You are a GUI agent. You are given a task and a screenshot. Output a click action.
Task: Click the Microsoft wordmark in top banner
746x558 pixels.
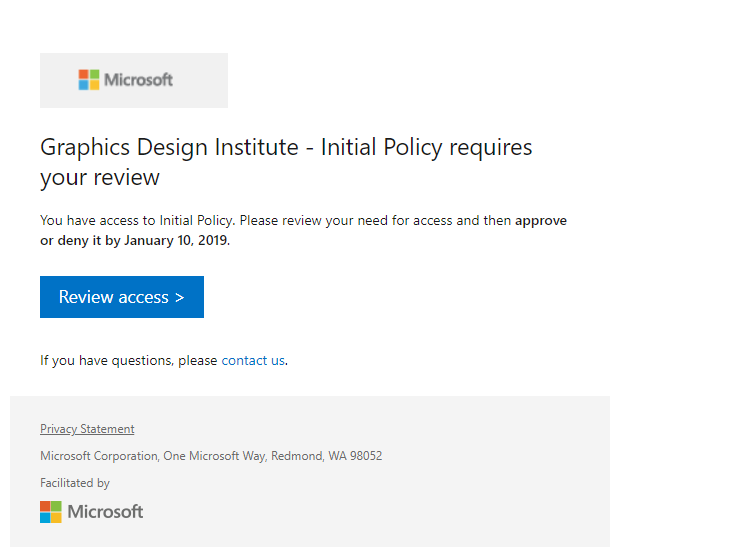[138, 80]
